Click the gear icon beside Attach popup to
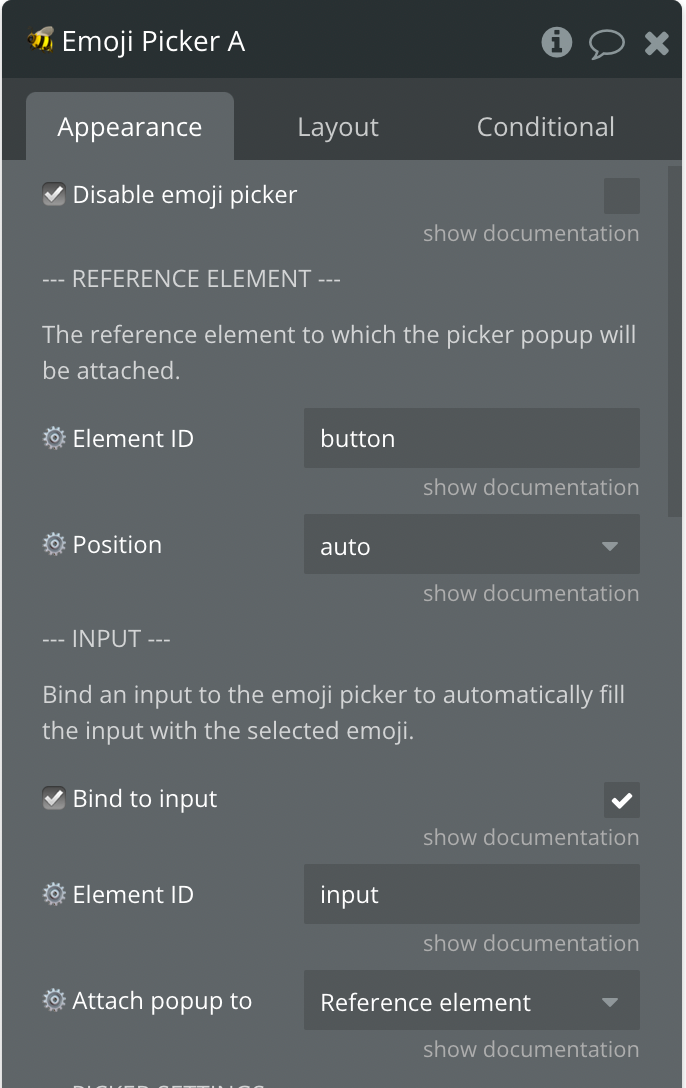The image size is (686, 1088). [54, 1001]
